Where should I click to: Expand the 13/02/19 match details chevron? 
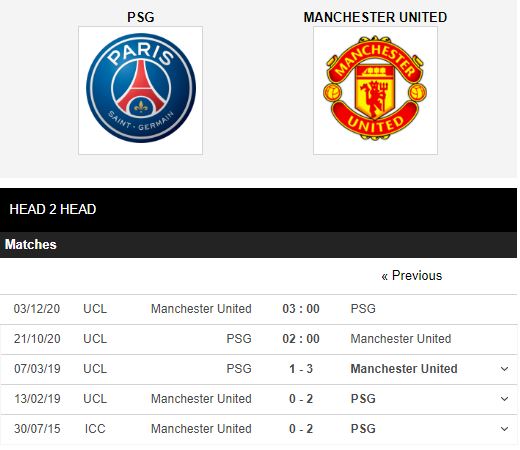coord(504,399)
